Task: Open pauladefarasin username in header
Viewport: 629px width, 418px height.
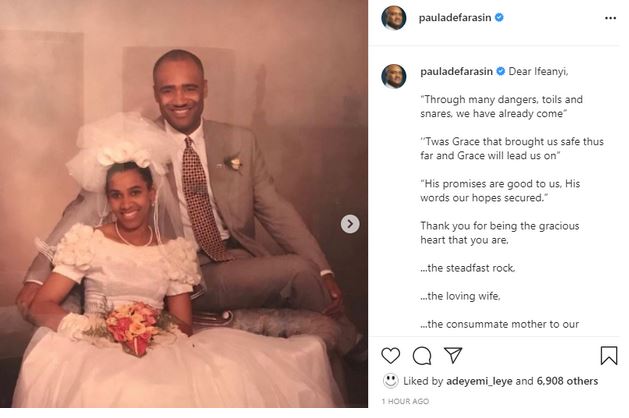Action: [x=455, y=18]
